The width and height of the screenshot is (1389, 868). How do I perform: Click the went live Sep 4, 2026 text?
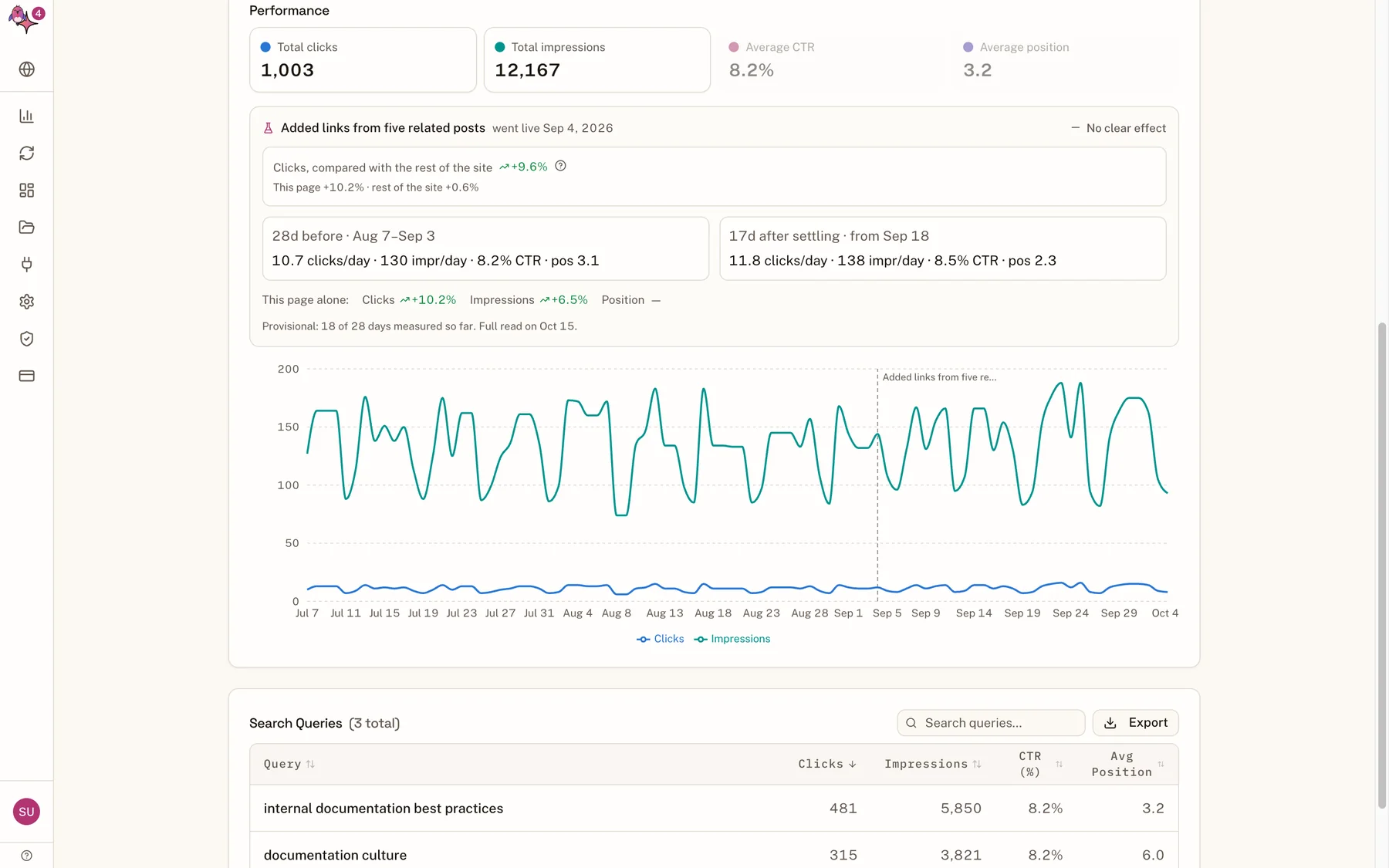point(553,128)
